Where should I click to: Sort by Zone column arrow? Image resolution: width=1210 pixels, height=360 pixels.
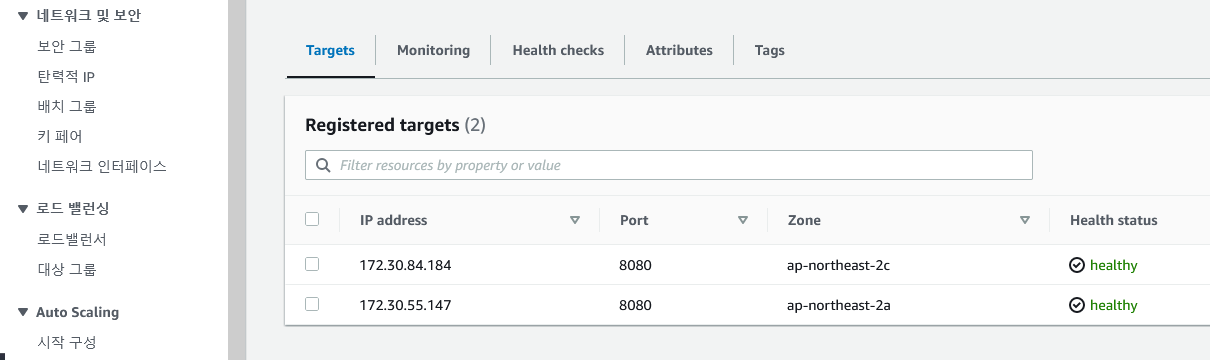[x=1024, y=220]
